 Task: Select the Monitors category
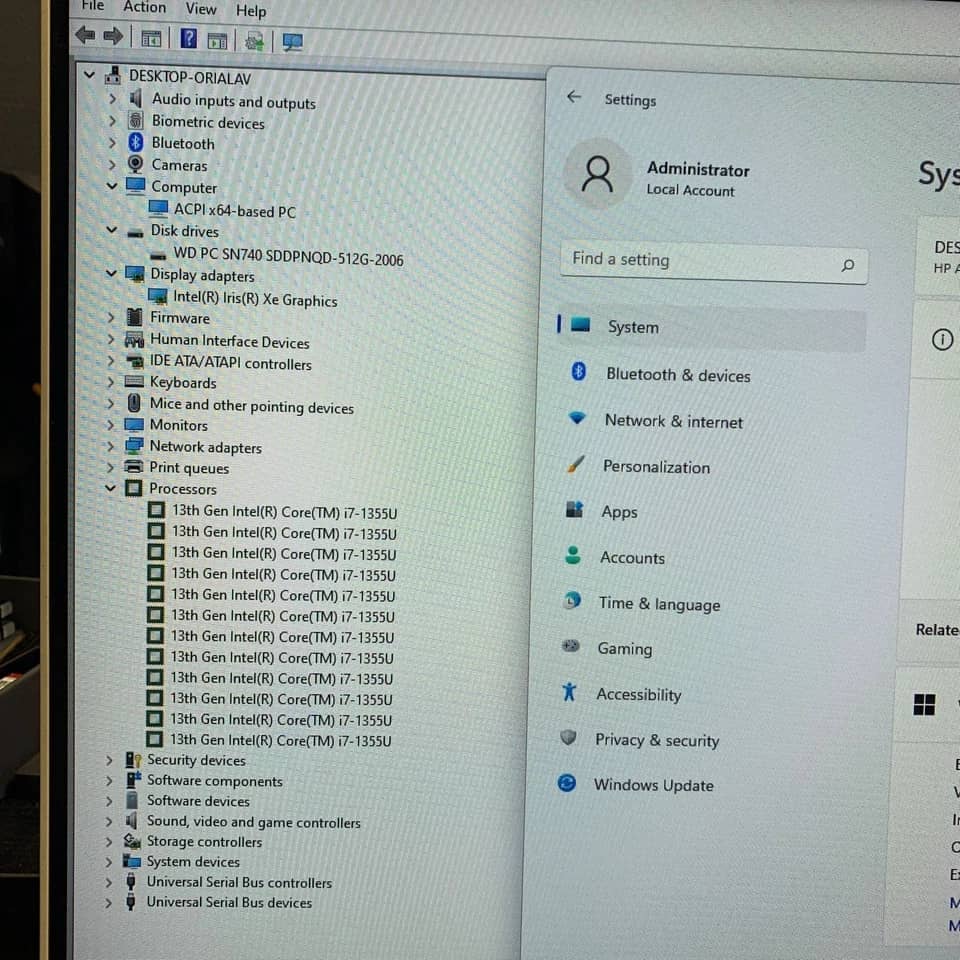pos(179,424)
